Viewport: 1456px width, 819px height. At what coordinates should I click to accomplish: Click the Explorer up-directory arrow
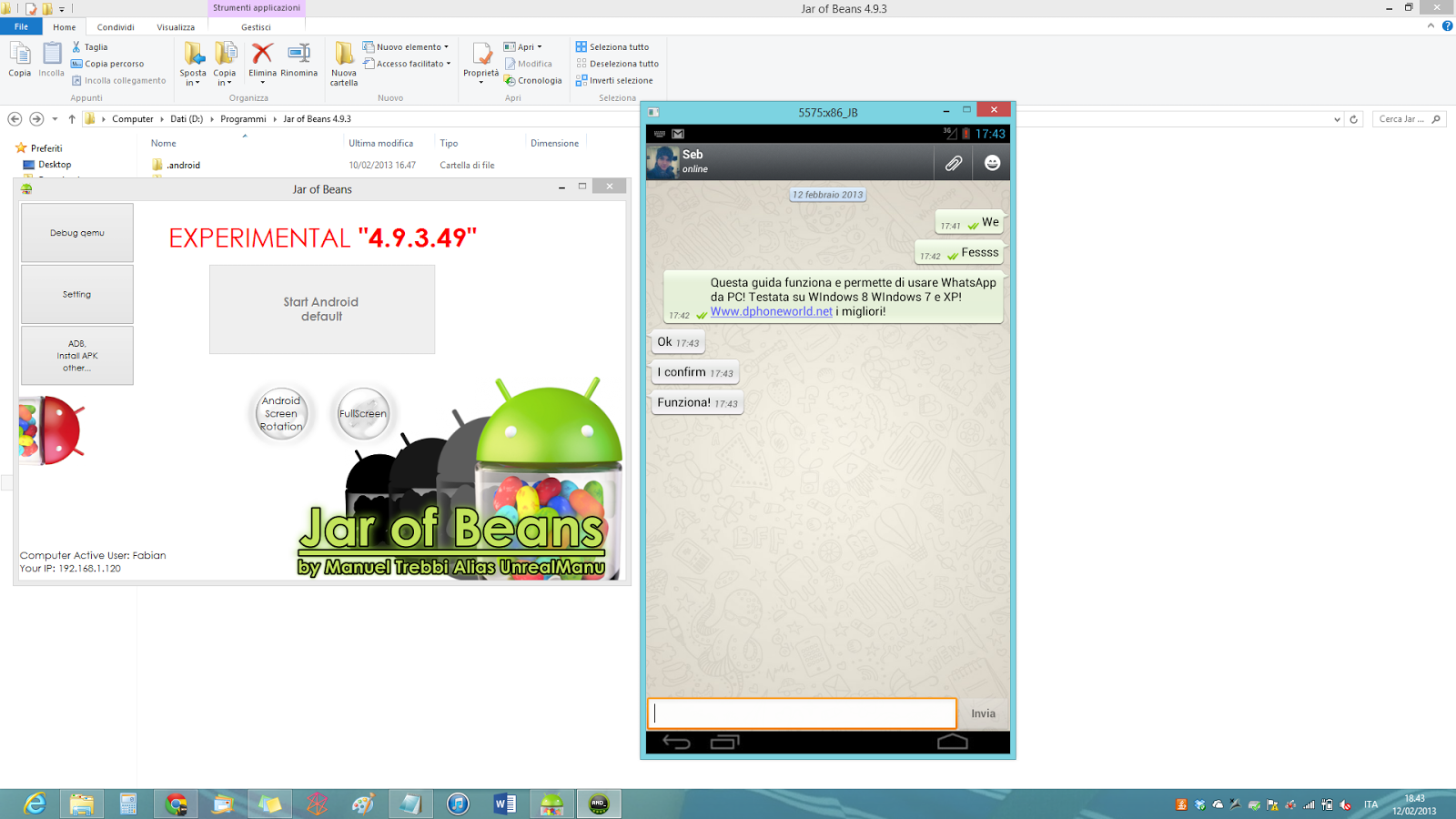tap(72, 119)
